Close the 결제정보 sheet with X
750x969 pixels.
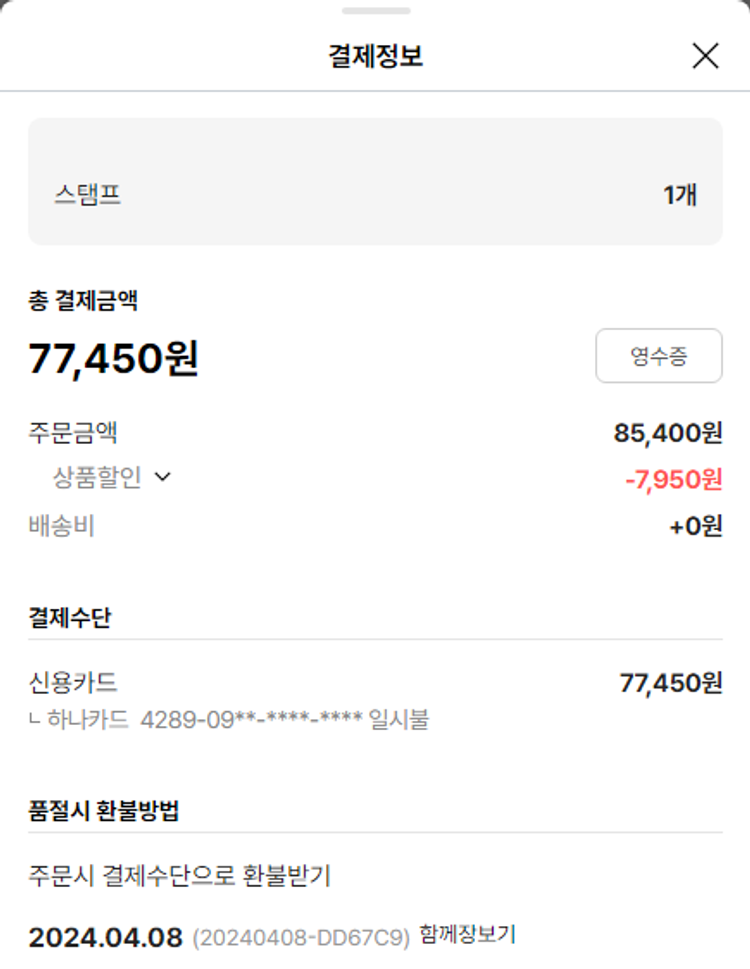pos(705,56)
